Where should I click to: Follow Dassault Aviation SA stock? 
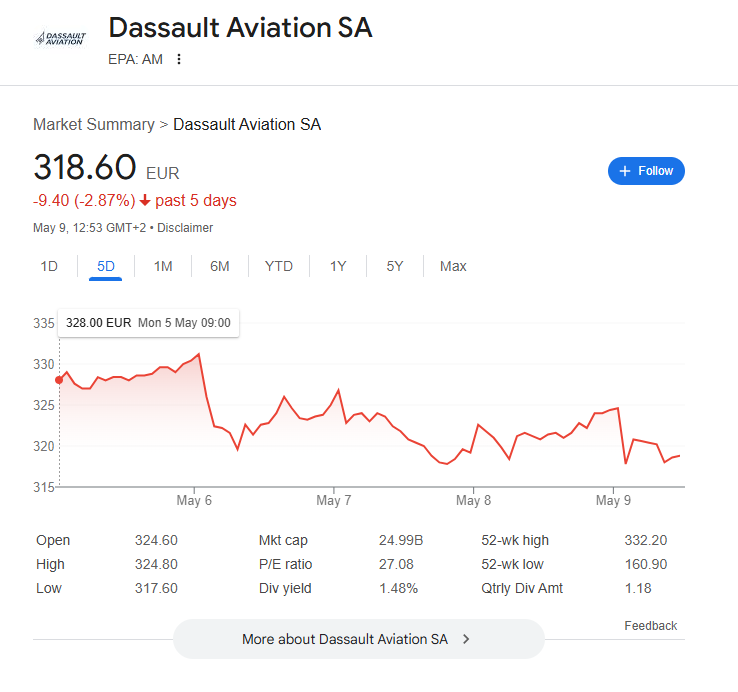(646, 171)
